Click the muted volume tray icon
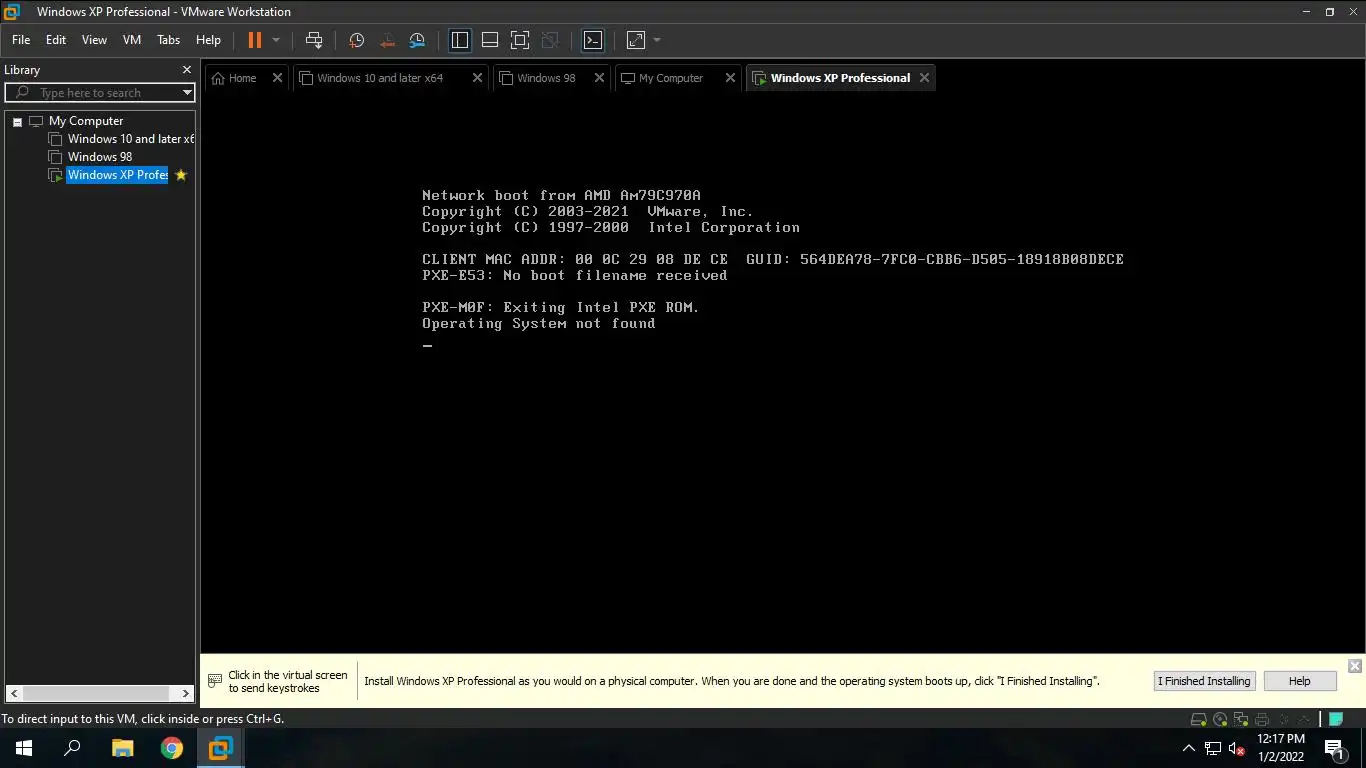Image resolution: width=1366 pixels, height=768 pixels. (1237, 748)
